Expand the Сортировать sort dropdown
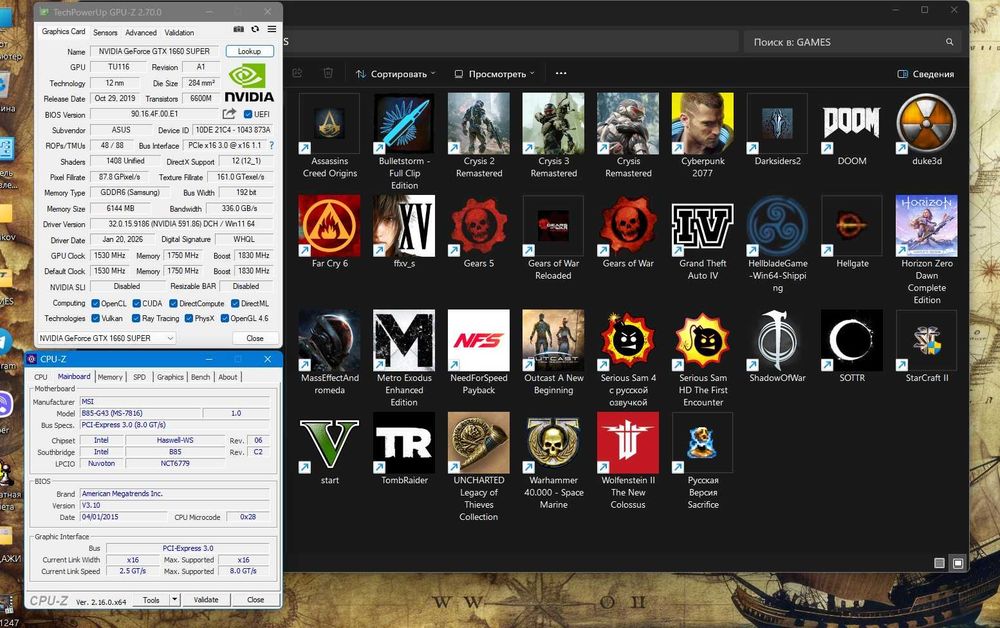 tap(396, 74)
